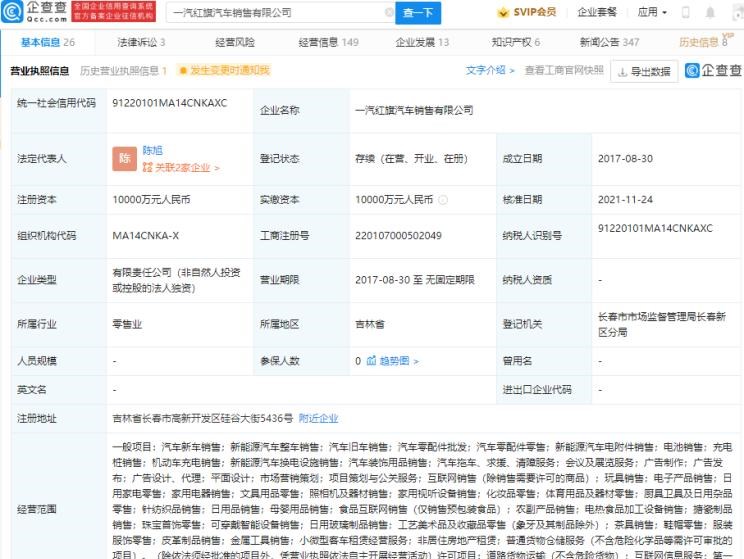The width and height of the screenshot is (744, 559).
Task: Click the 登记机关 value 长春市市场监督管理局
Action: [x=662, y=324]
